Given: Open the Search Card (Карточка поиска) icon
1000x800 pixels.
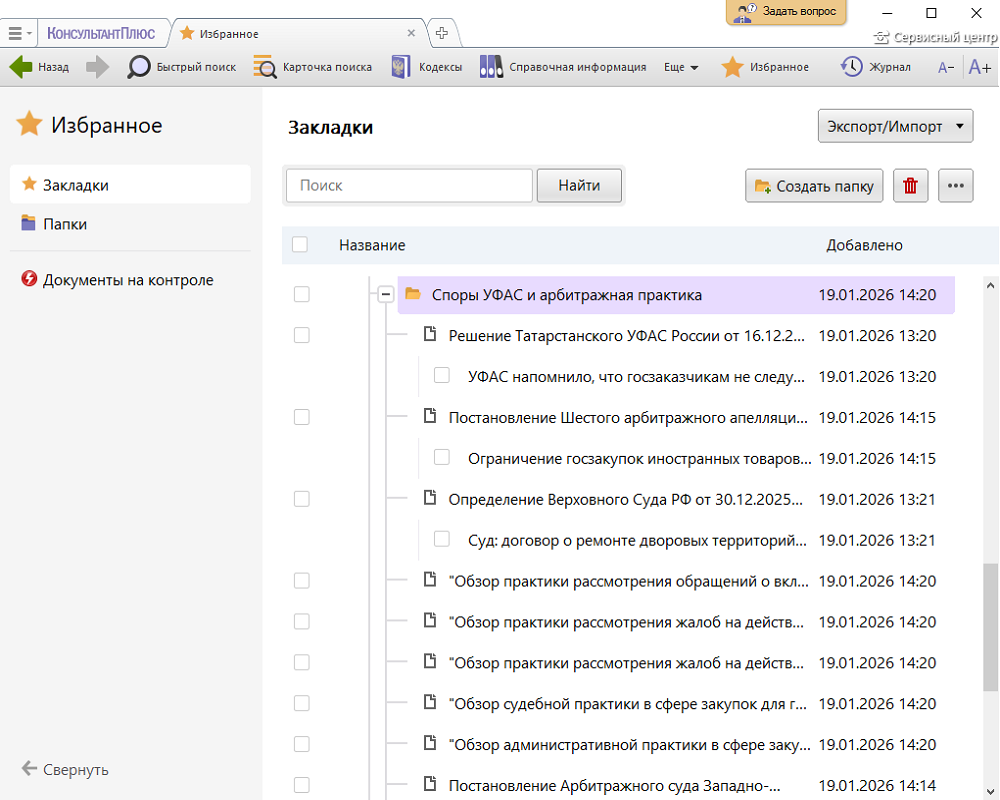Looking at the screenshot, I should pyautogui.click(x=265, y=67).
